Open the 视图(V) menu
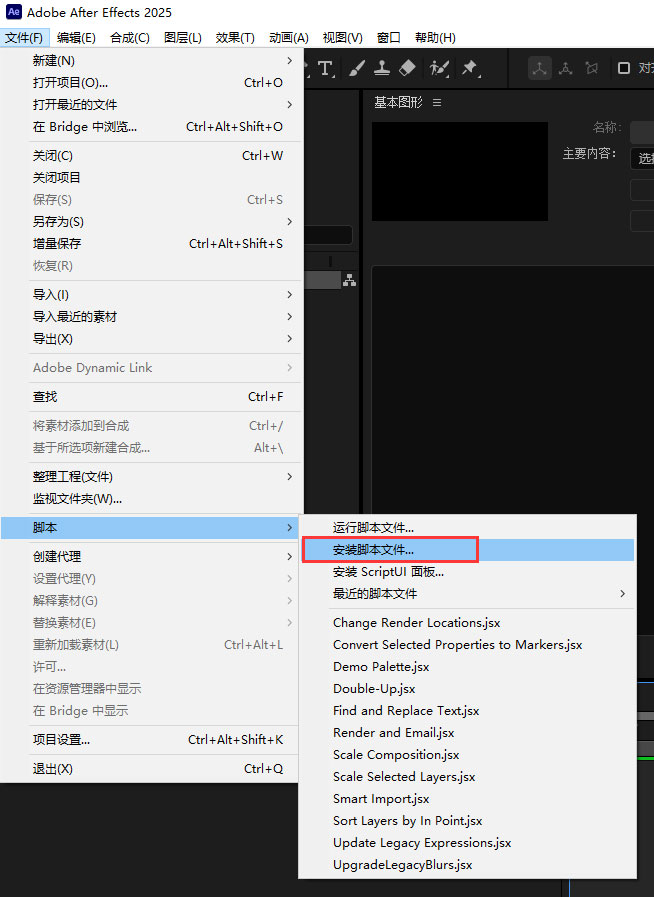 click(343, 38)
